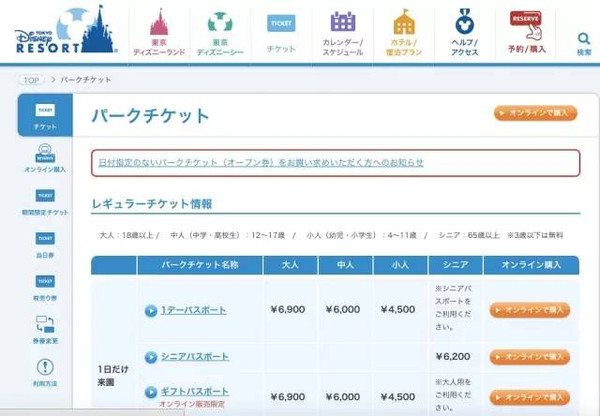Open the 予約/購入 RESERVE icon
600x416 pixels.
(x=527, y=24)
